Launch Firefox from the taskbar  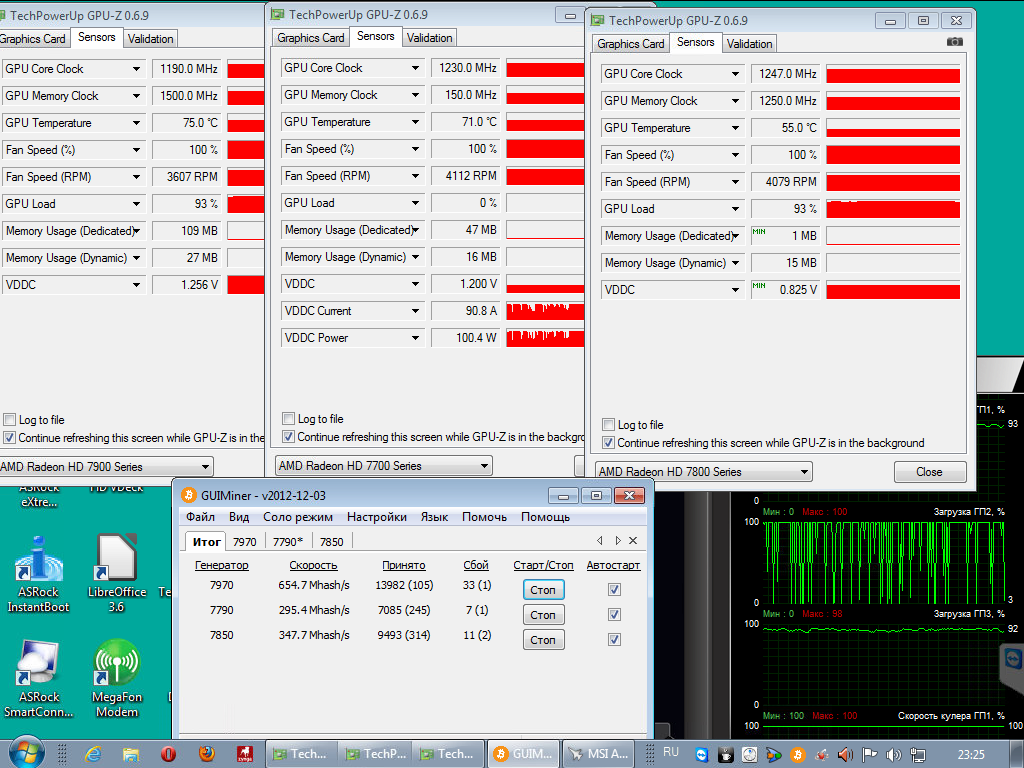206,754
